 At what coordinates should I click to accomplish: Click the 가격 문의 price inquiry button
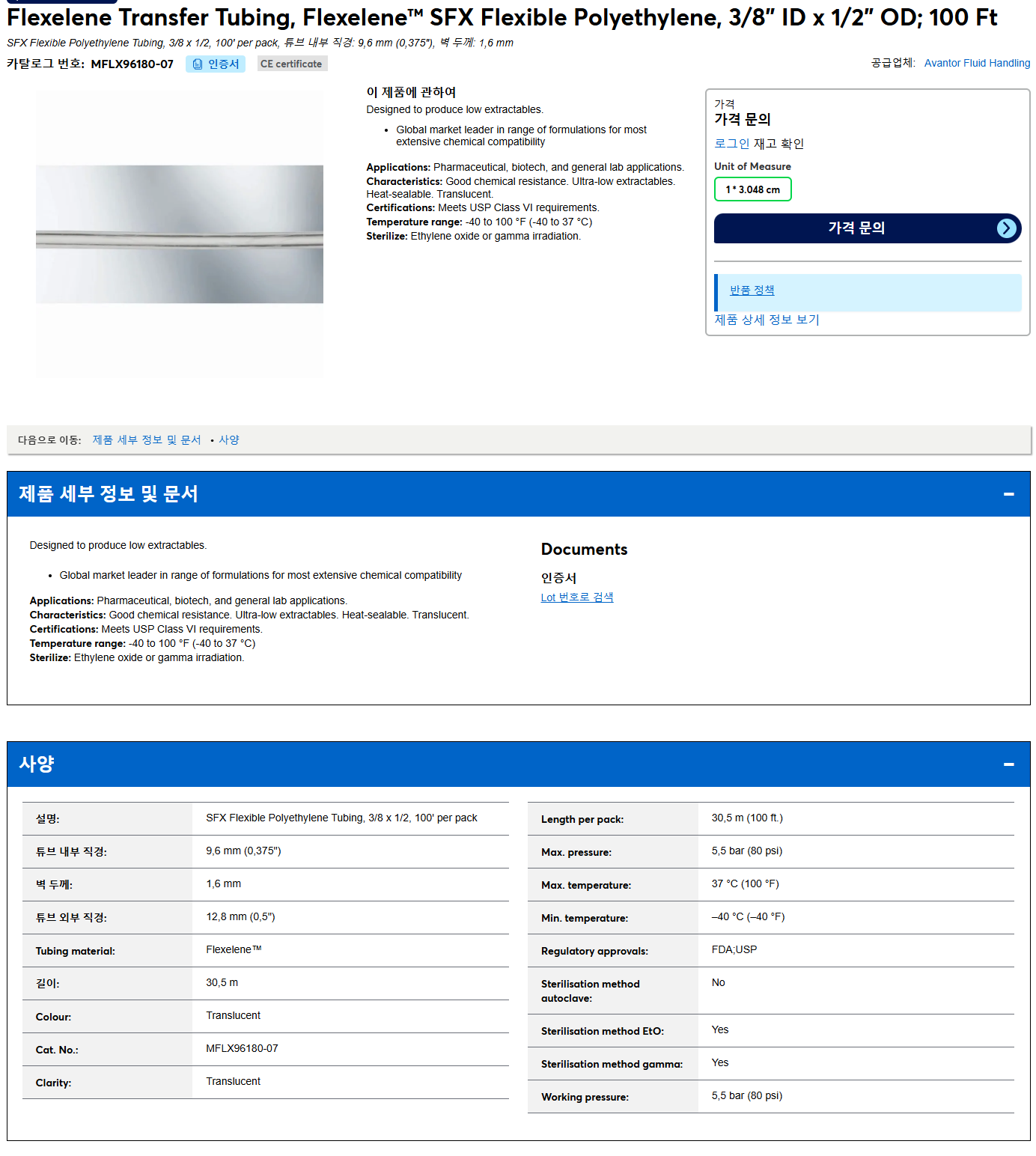click(867, 228)
